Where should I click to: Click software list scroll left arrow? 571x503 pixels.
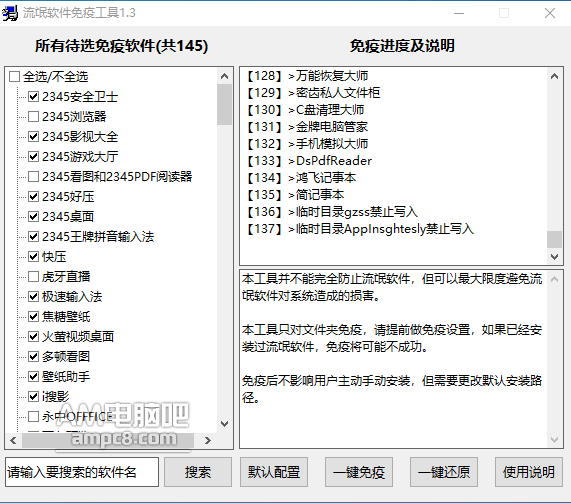point(13,440)
